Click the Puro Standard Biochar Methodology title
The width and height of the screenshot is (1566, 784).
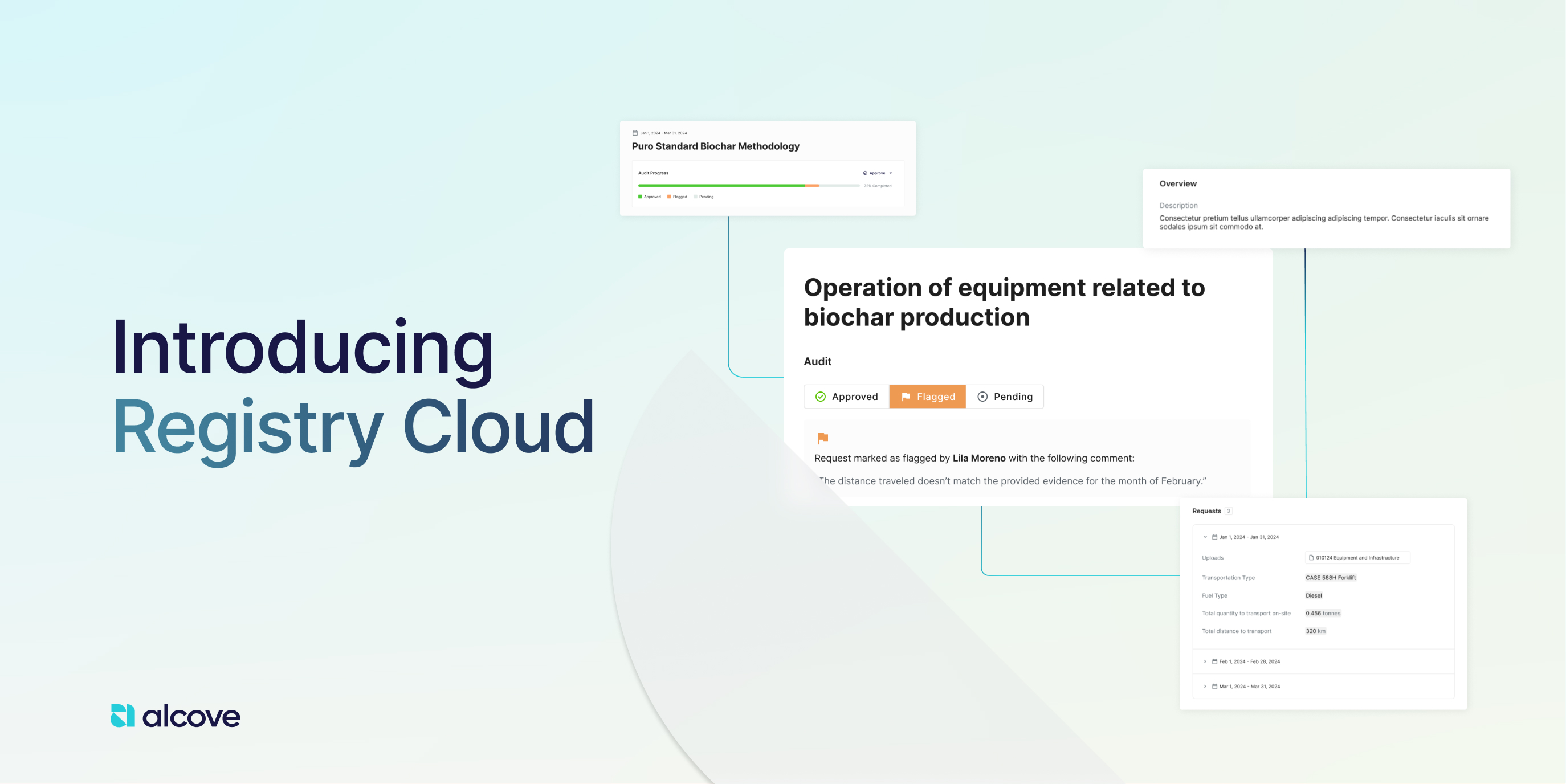click(716, 146)
